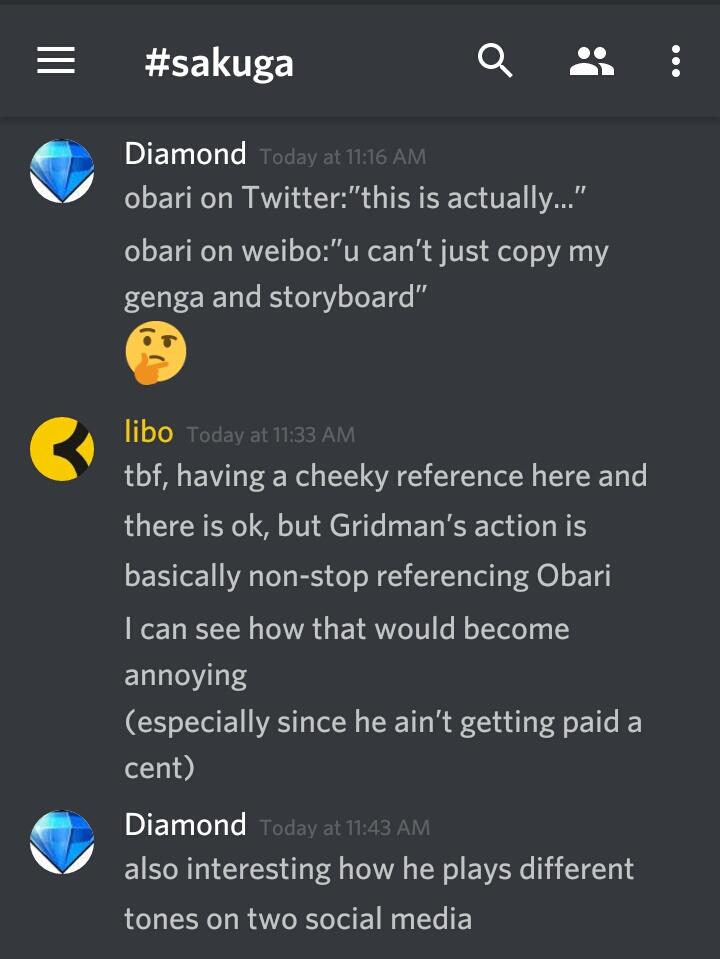Open the profile for username libo

click(149, 432)
